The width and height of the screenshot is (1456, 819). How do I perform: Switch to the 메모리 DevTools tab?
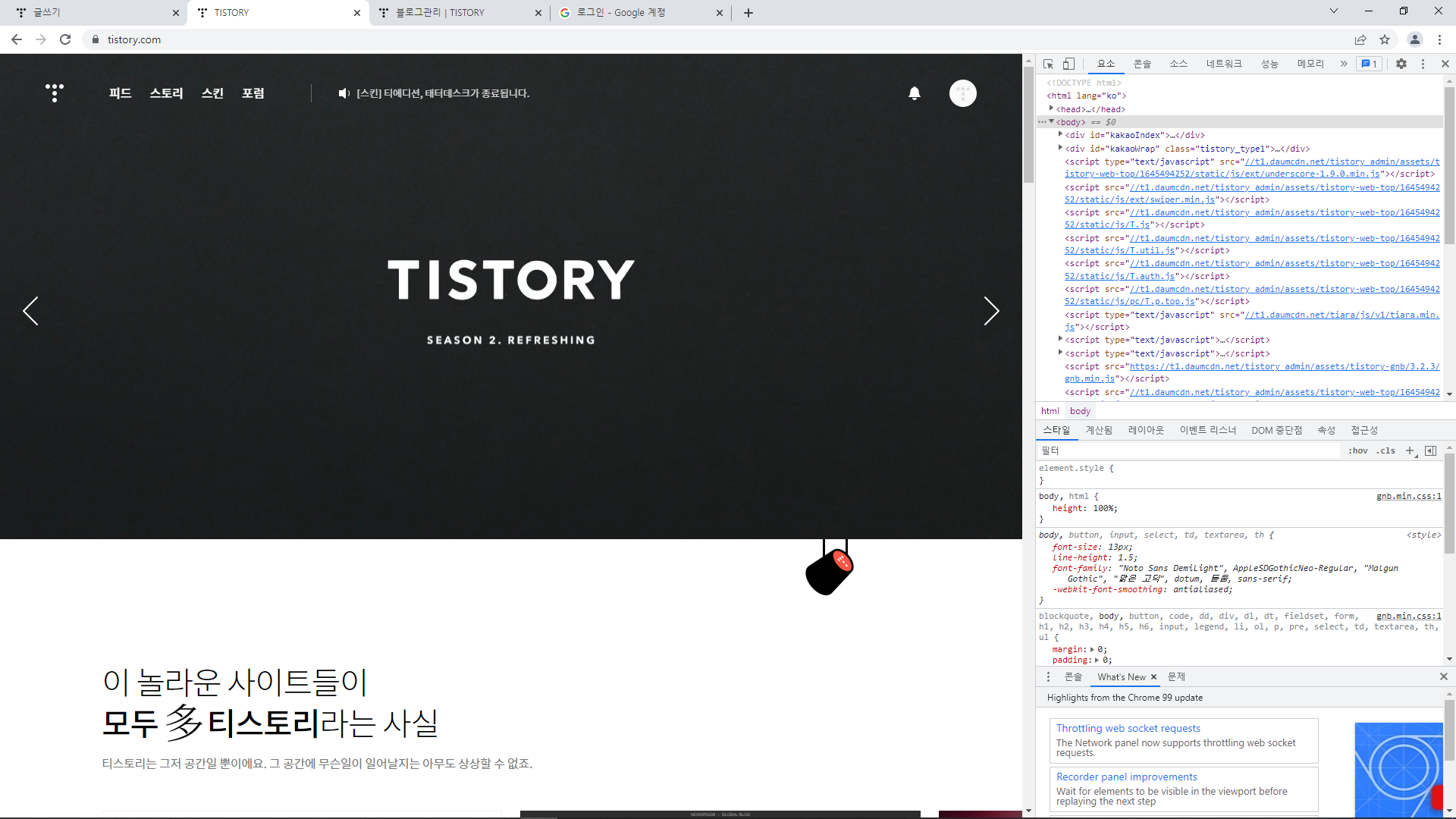point(1310,64)
